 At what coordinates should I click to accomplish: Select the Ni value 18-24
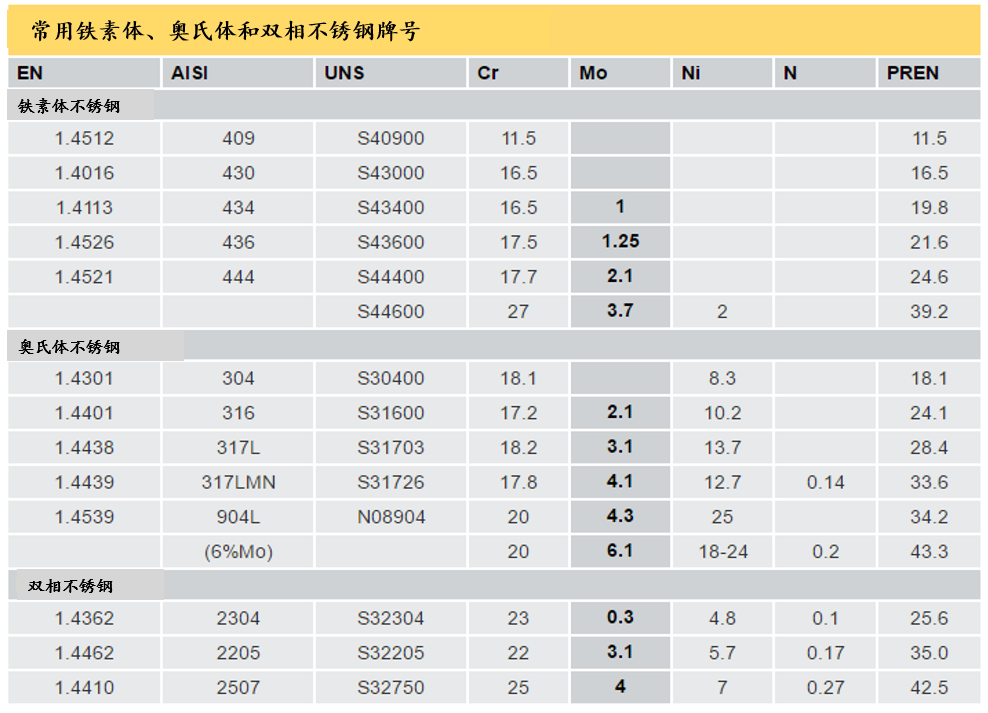click(723, 552)
